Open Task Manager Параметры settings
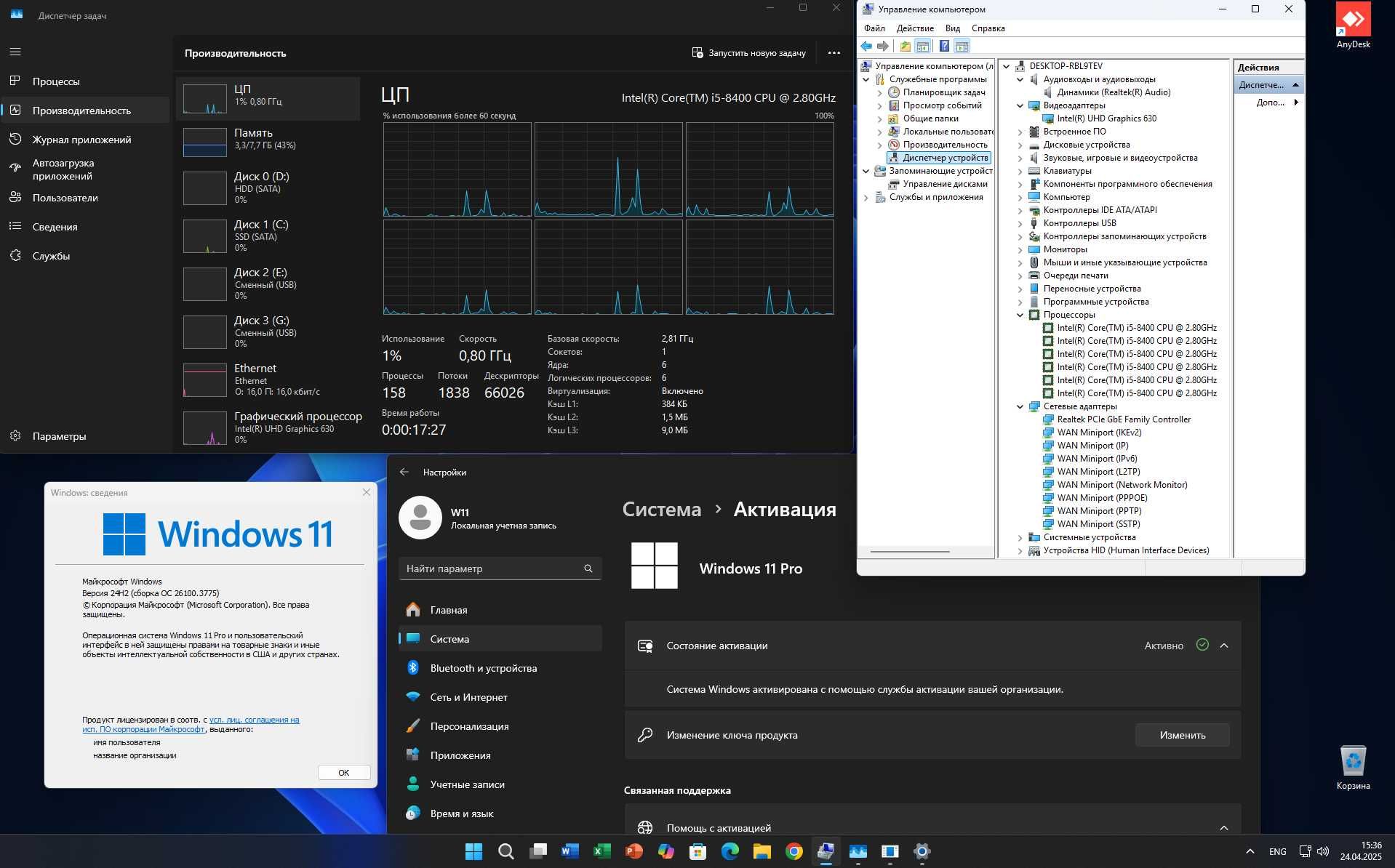Image resolution: width=1395 pixels, height=868 pixels. [84, 436]
